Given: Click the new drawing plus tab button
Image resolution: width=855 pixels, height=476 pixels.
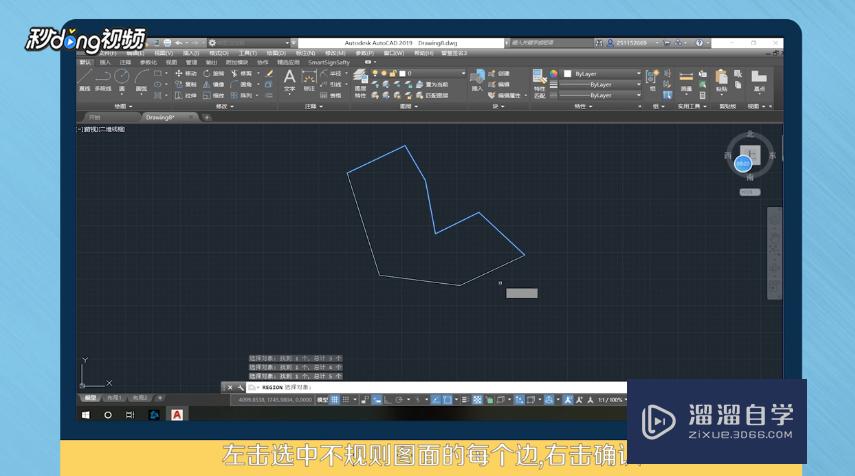Looking at the screenshot, I should [207, 117].
